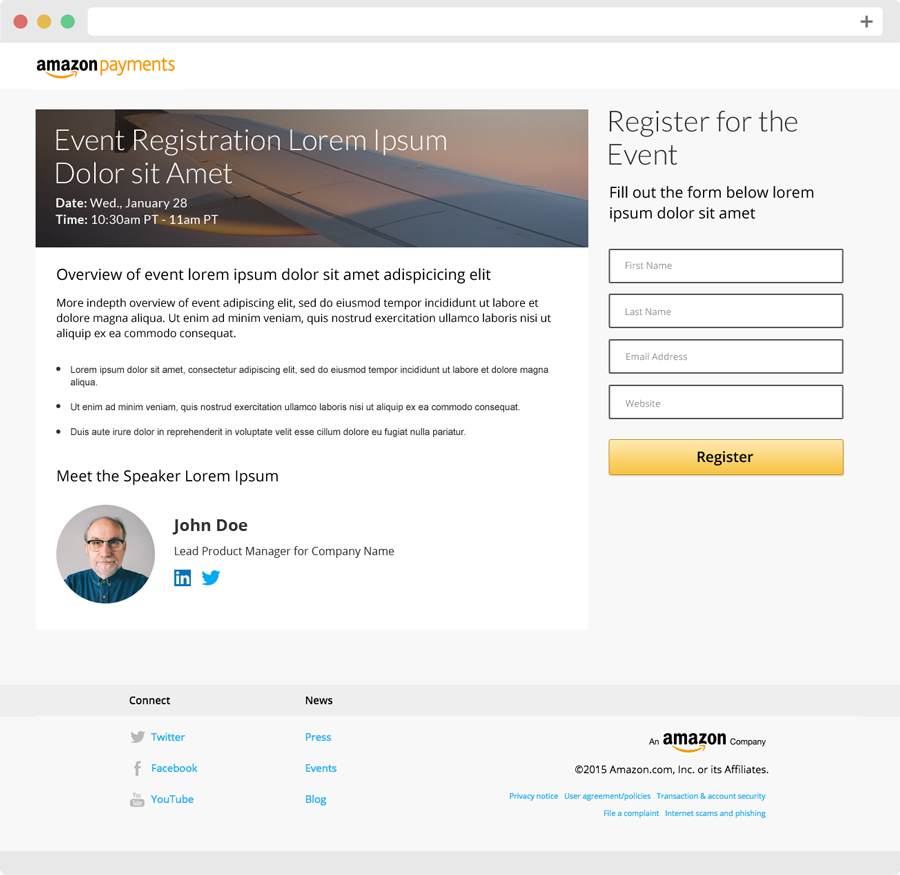Select the Email Address field

coord(726,357)
